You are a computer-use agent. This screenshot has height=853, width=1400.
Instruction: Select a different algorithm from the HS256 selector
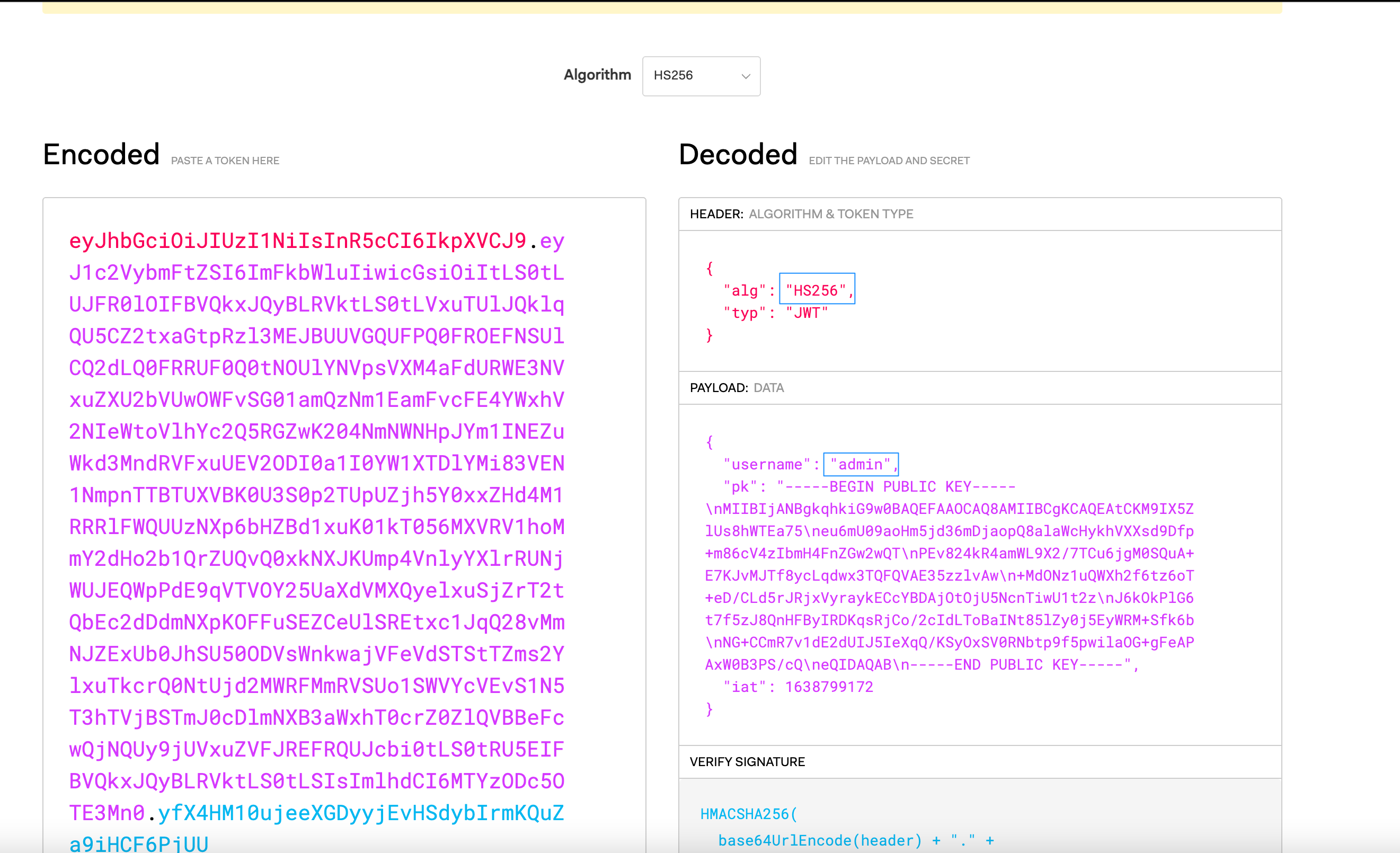[x=701, y=76]
